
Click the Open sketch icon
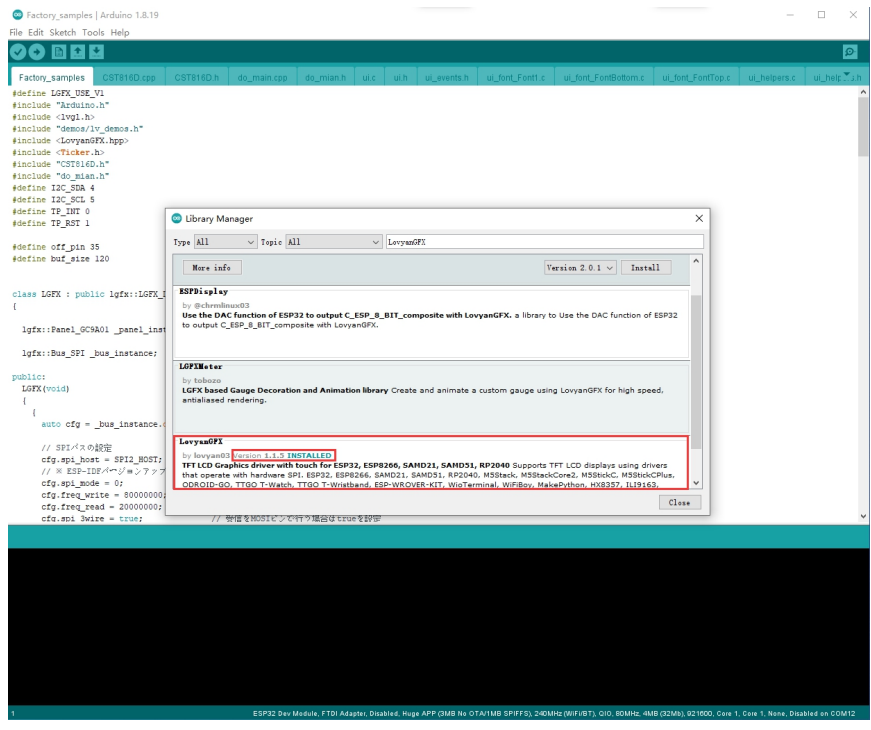pos(77,51)
